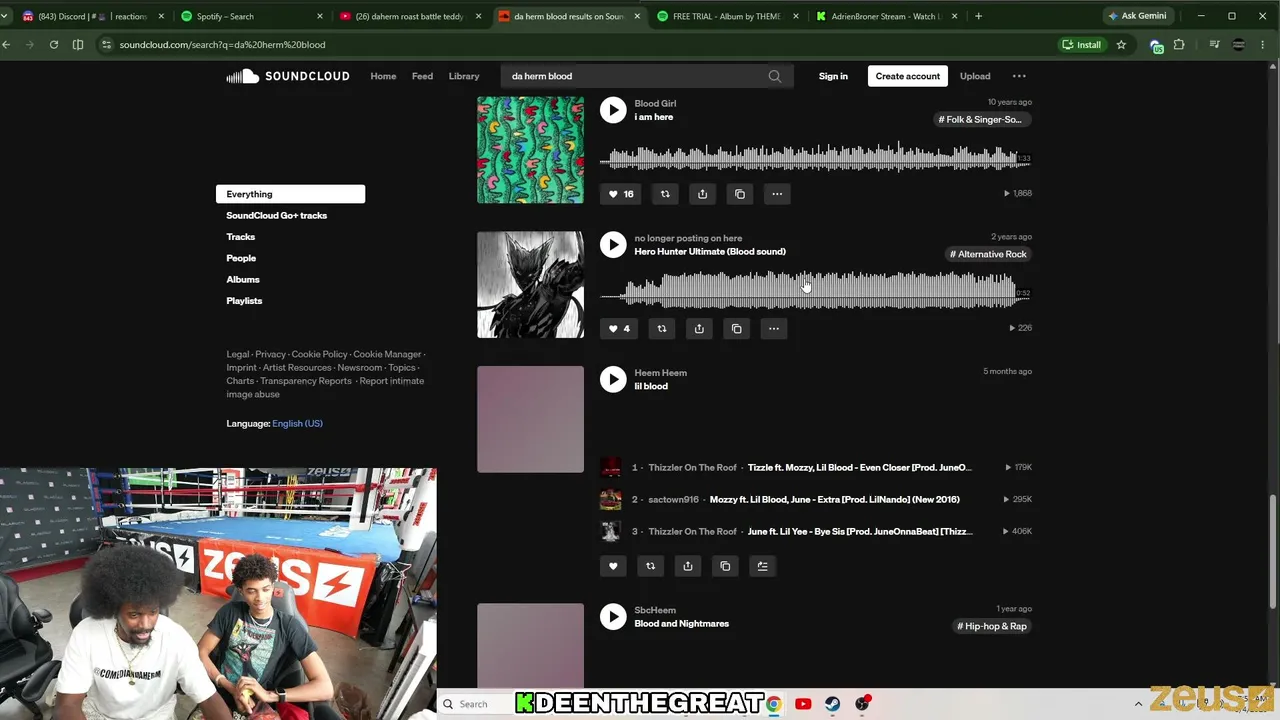Like the 'lil blood' playlist

[613, 566]
